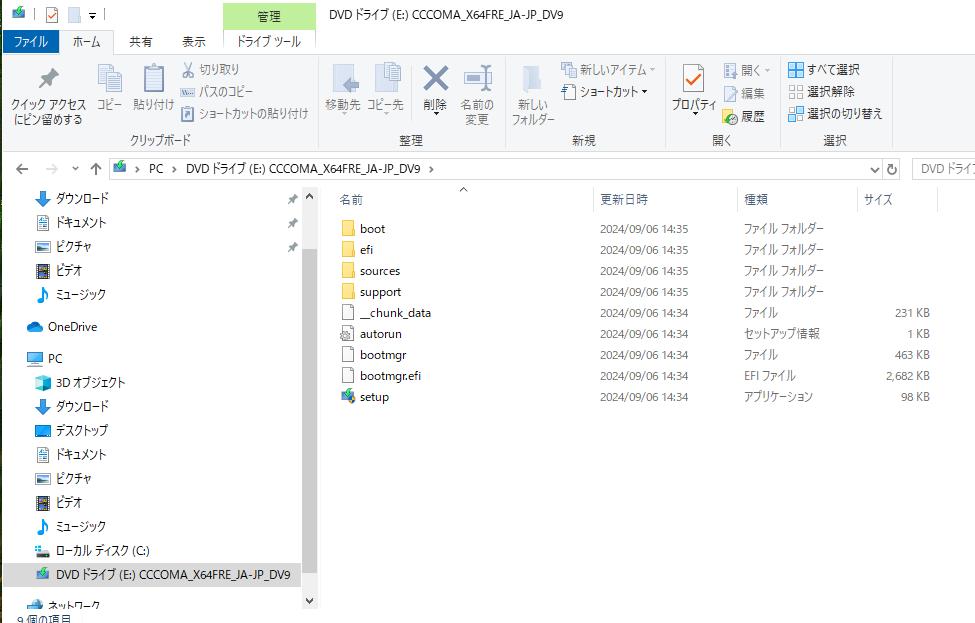The image size is (975, 623).
Task: Click the back navigation arrow
Action: tap(22, 169)
